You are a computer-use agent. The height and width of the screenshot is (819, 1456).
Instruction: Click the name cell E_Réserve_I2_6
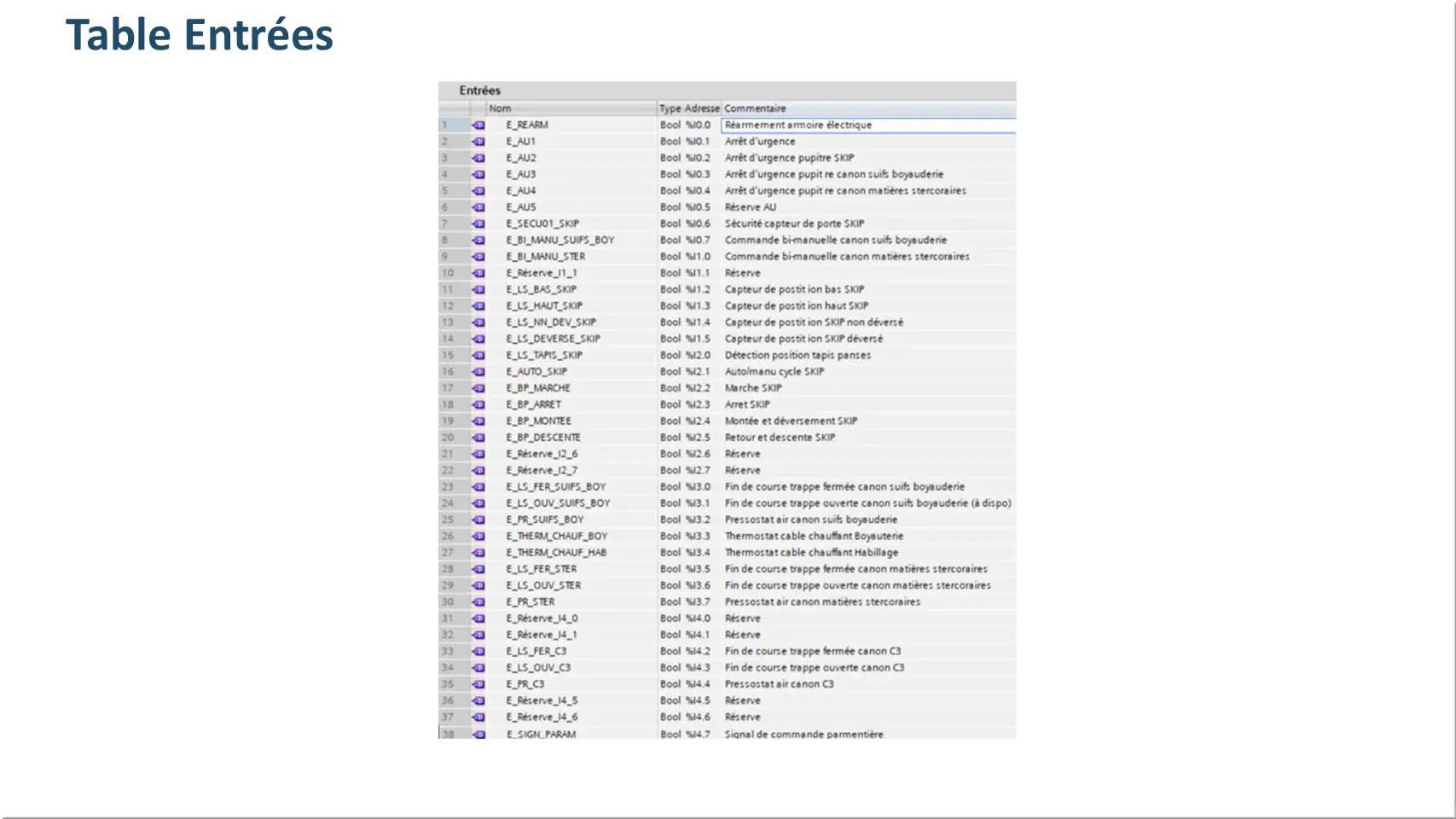point(542,454)
